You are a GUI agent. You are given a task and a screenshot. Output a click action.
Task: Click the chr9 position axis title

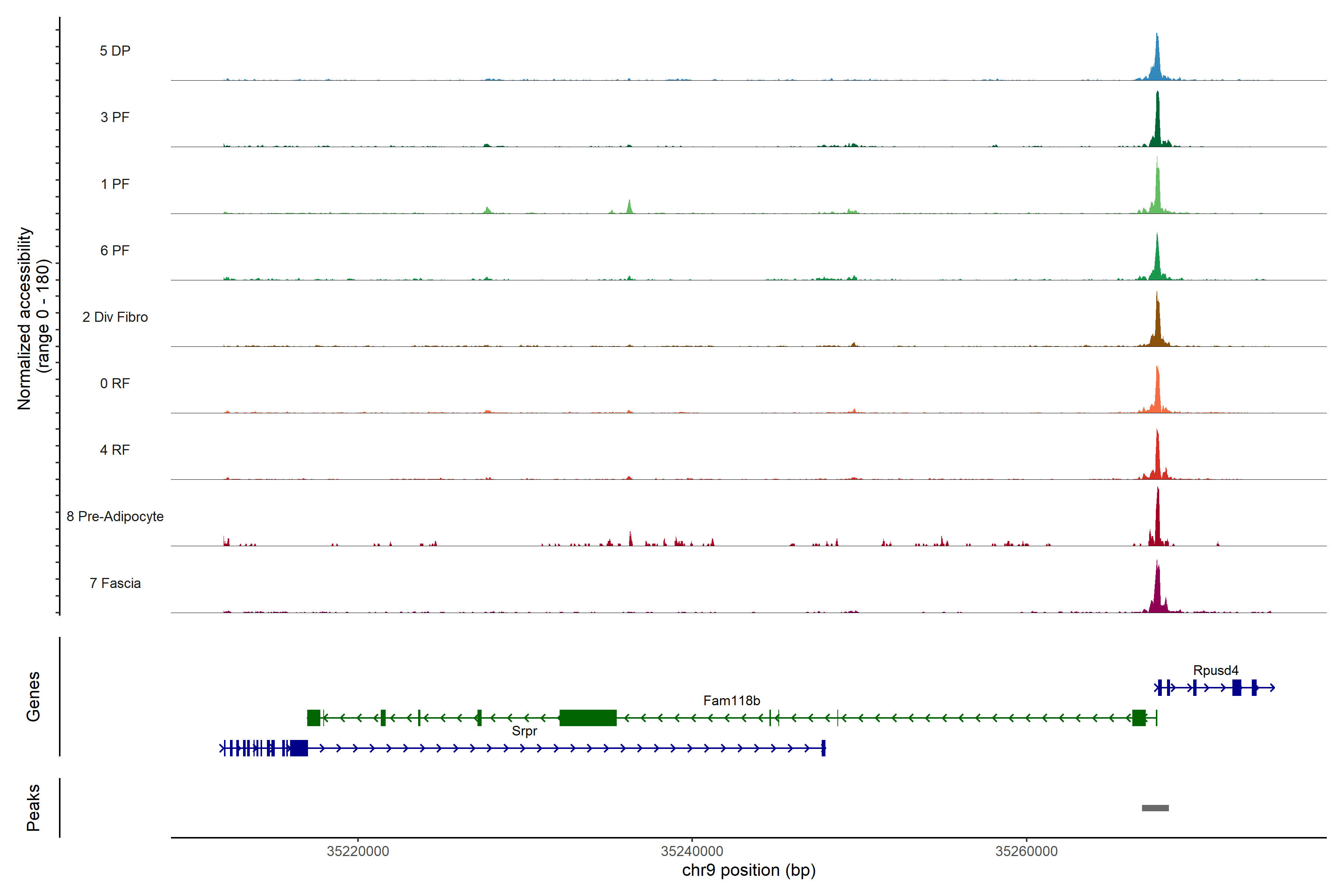(749, 870)
